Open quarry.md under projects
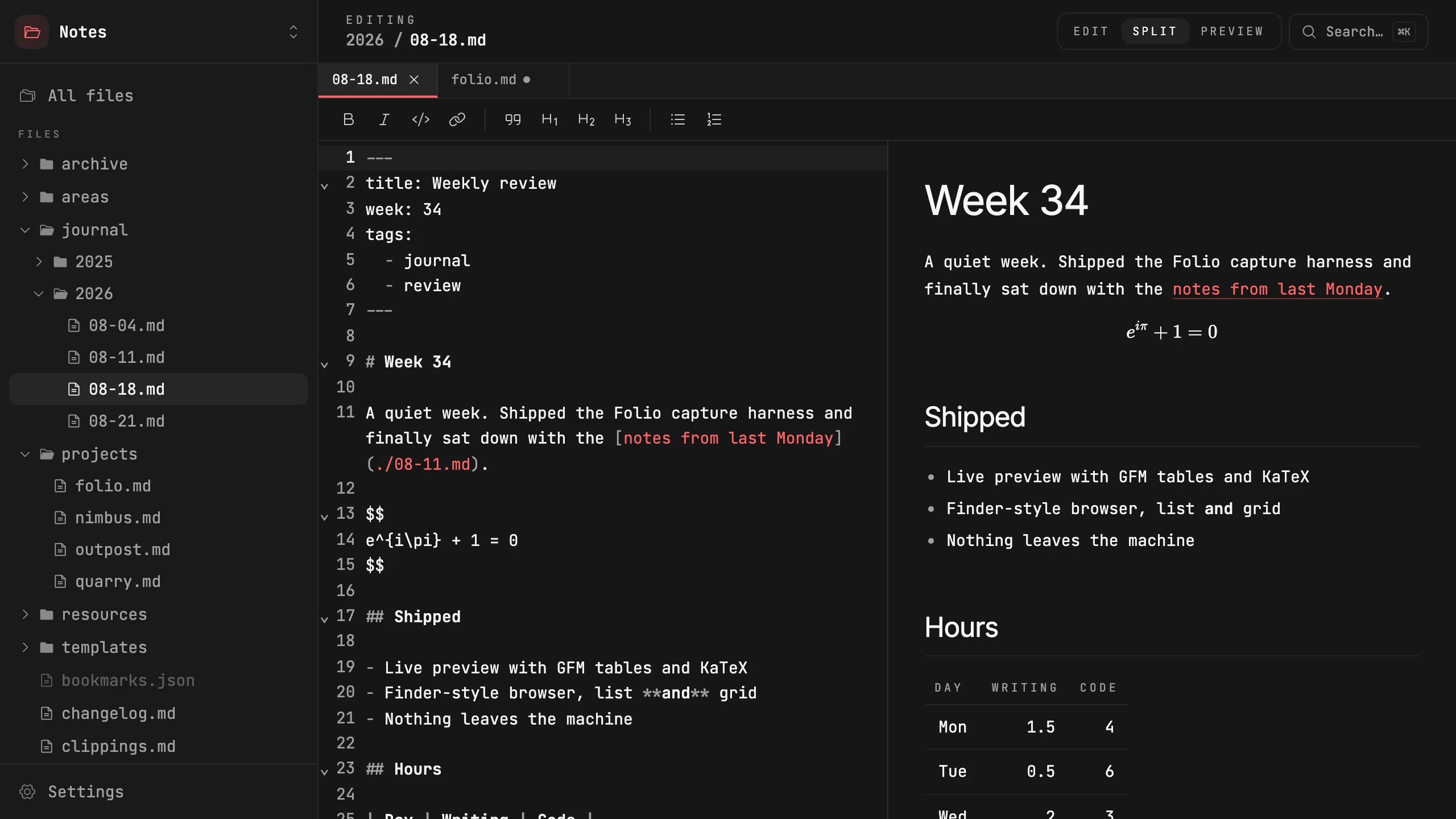The height and width of the screenshot is (819, 1456). tap(159, 581)
